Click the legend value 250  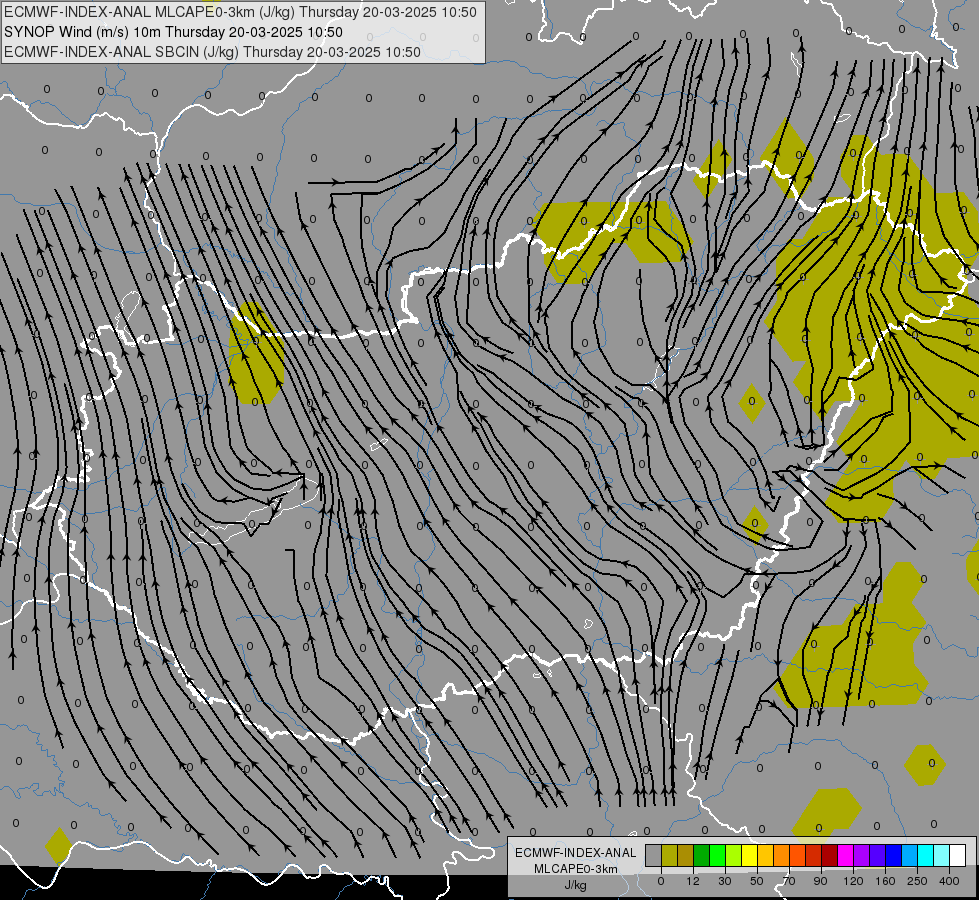click(x=917, y=881)
